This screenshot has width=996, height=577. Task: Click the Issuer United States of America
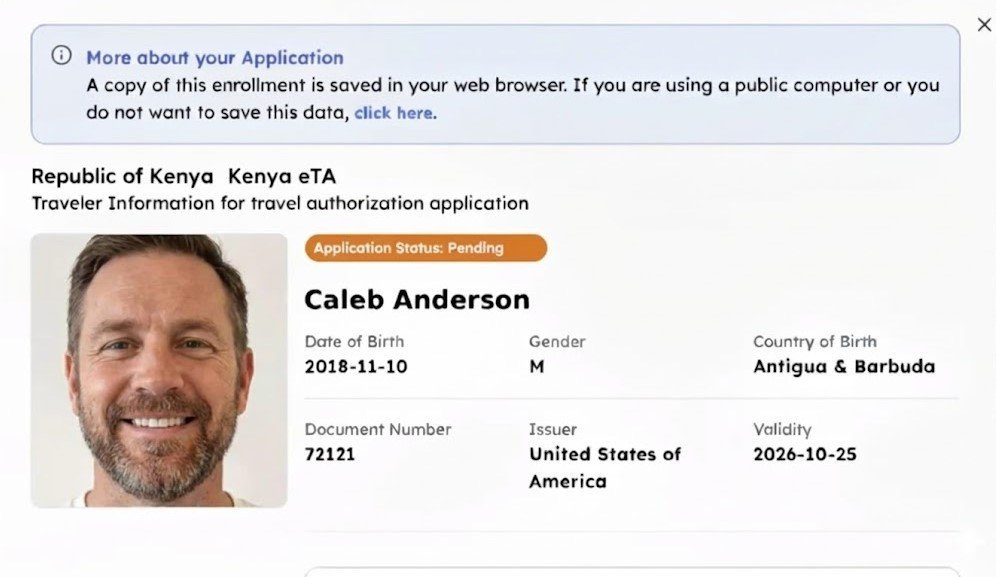604,466
